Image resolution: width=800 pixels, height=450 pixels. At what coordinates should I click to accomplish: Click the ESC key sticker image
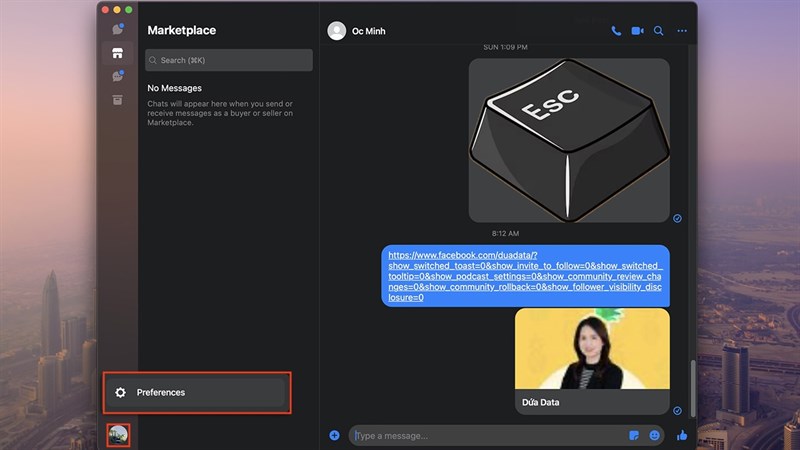[x=568, y=140]
